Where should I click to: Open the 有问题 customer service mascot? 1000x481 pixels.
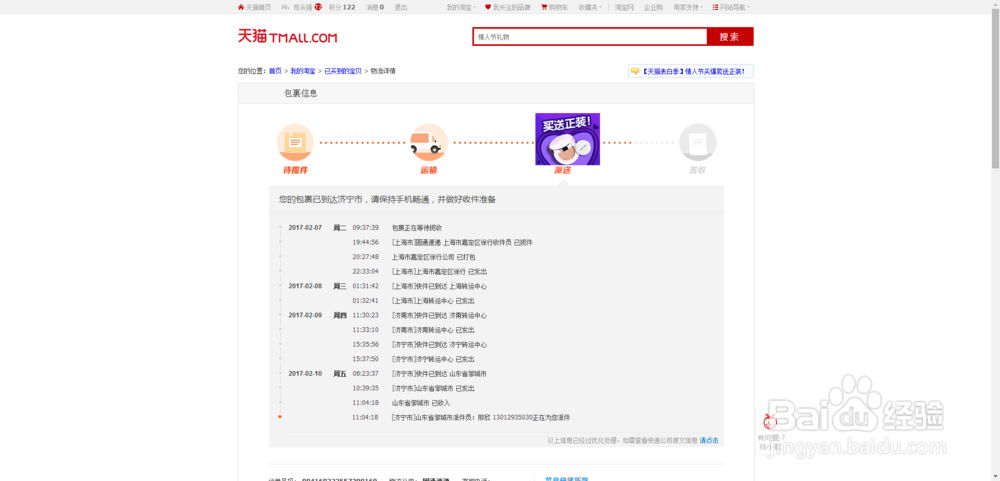[770, 422]
